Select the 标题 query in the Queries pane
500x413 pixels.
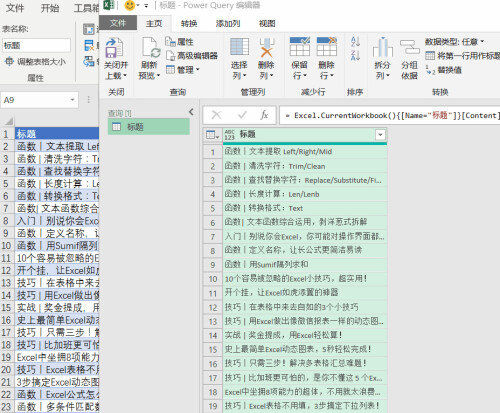pyautogui.click(x=149, y=127)
